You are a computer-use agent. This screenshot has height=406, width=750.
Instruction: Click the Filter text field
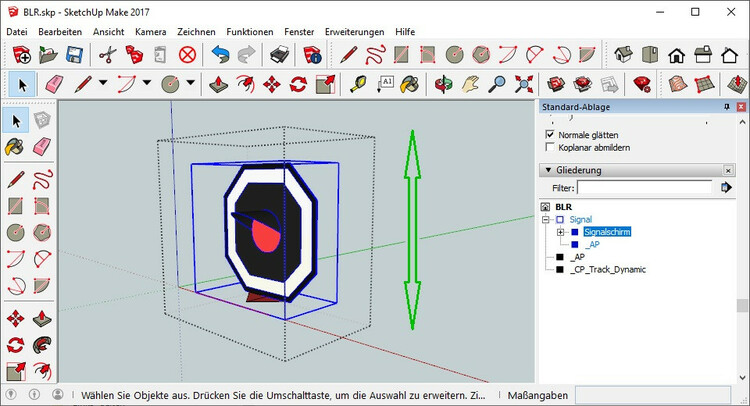pos(645,187)
